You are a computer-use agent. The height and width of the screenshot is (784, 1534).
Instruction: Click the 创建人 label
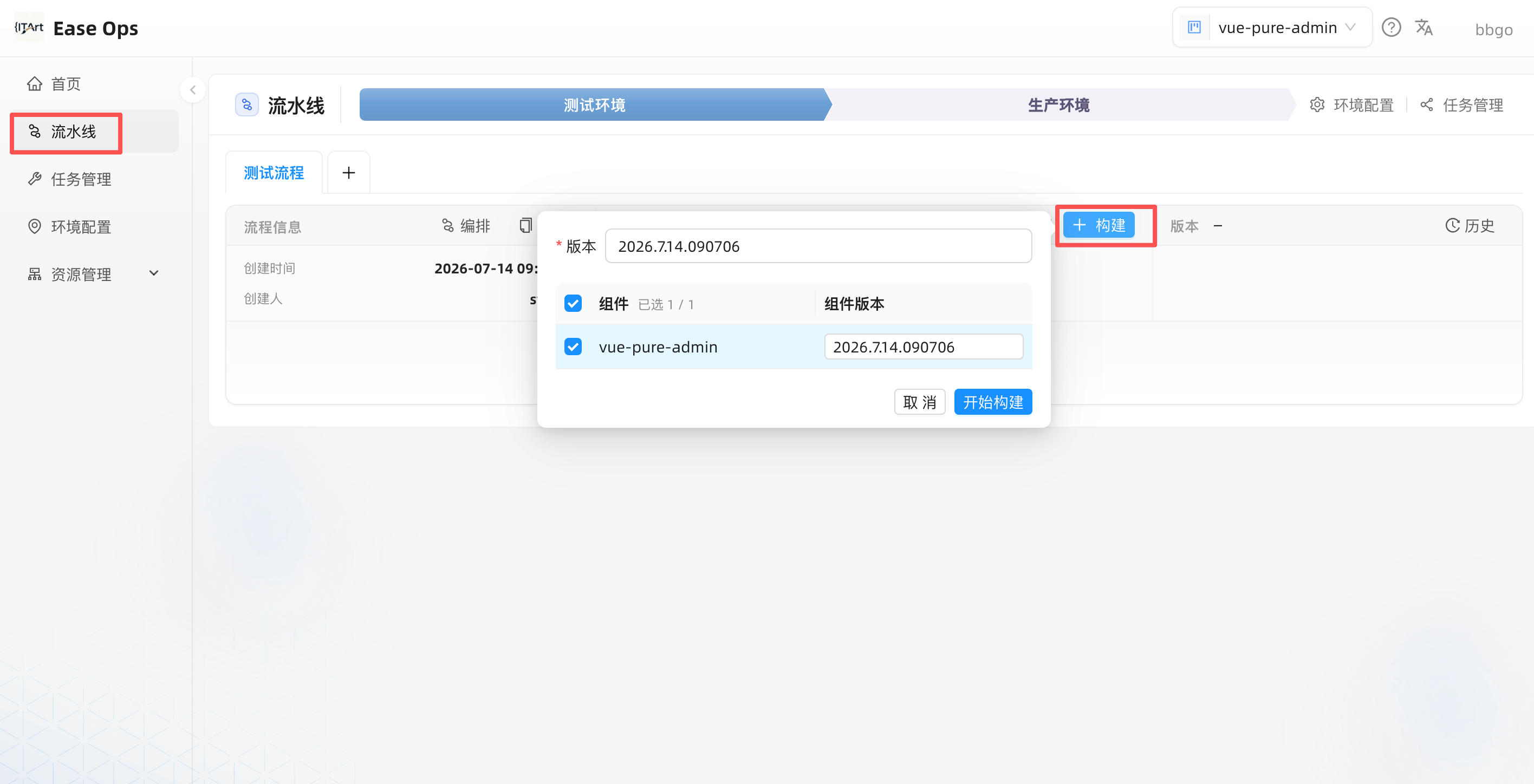pyautogui.click(x=263, y=298)
